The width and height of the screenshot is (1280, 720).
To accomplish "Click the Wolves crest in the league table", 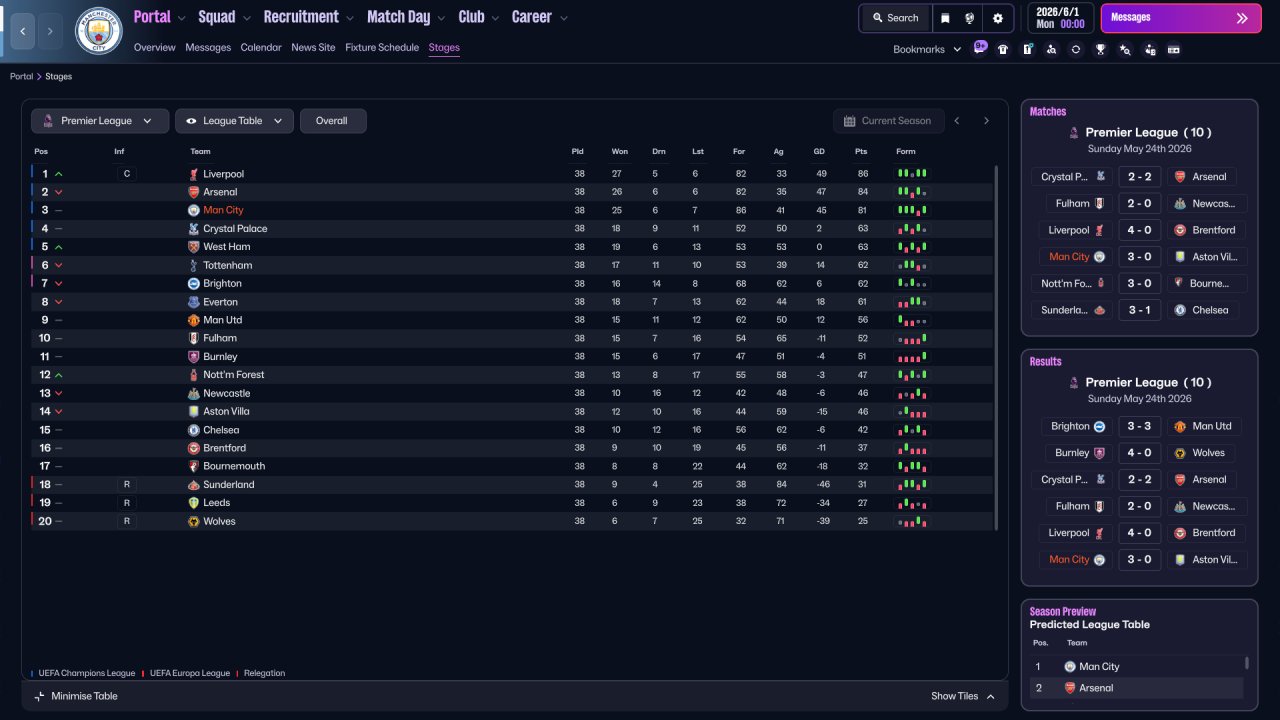I will tap(194, 521).
